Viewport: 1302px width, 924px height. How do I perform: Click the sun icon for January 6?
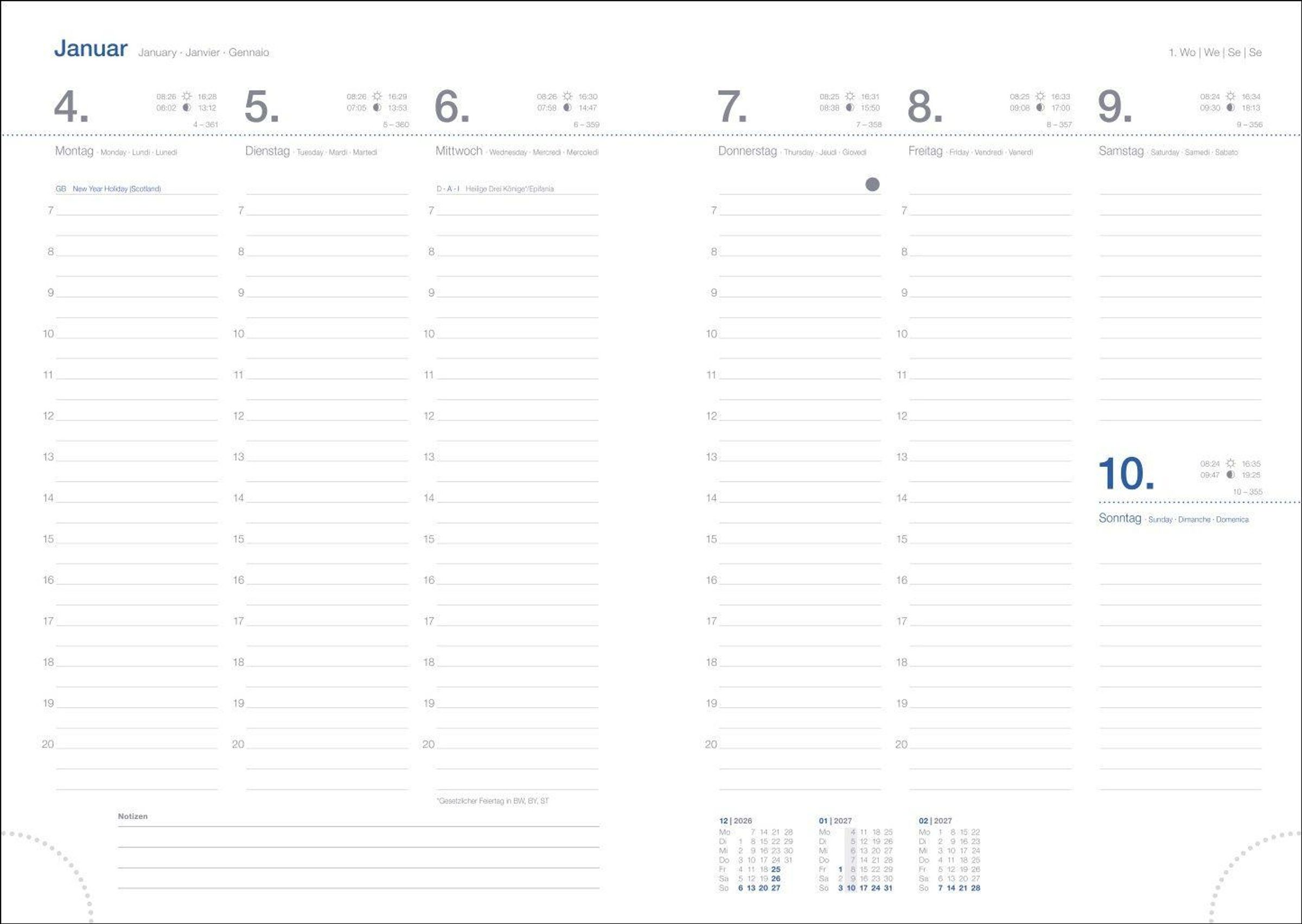(x=567, y=96)
